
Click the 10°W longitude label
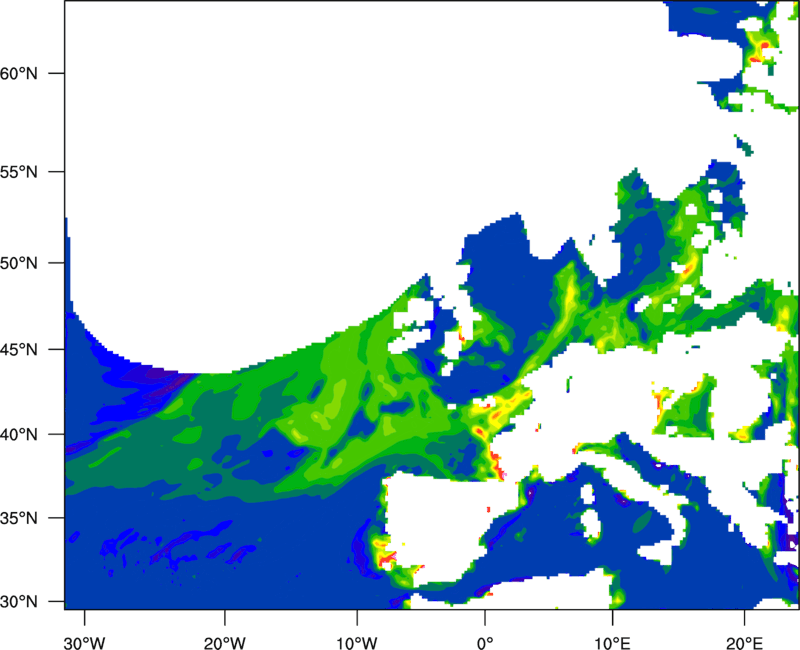click(356, 643)
